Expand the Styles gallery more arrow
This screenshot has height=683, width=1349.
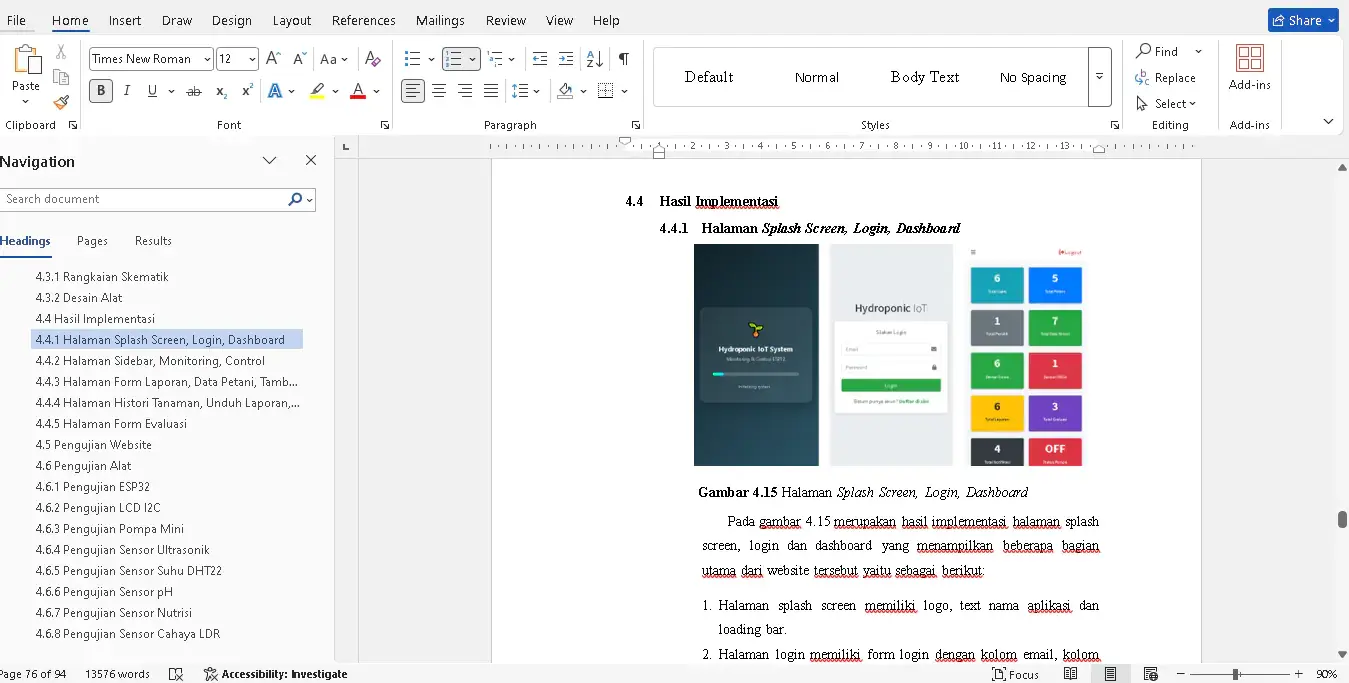point(1099,77)
